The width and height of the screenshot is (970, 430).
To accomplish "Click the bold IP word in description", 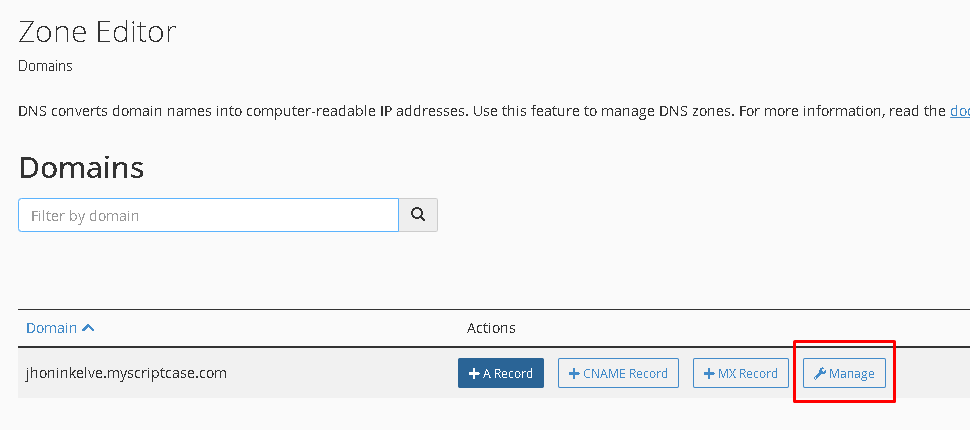I will click(x=384, y=111).
